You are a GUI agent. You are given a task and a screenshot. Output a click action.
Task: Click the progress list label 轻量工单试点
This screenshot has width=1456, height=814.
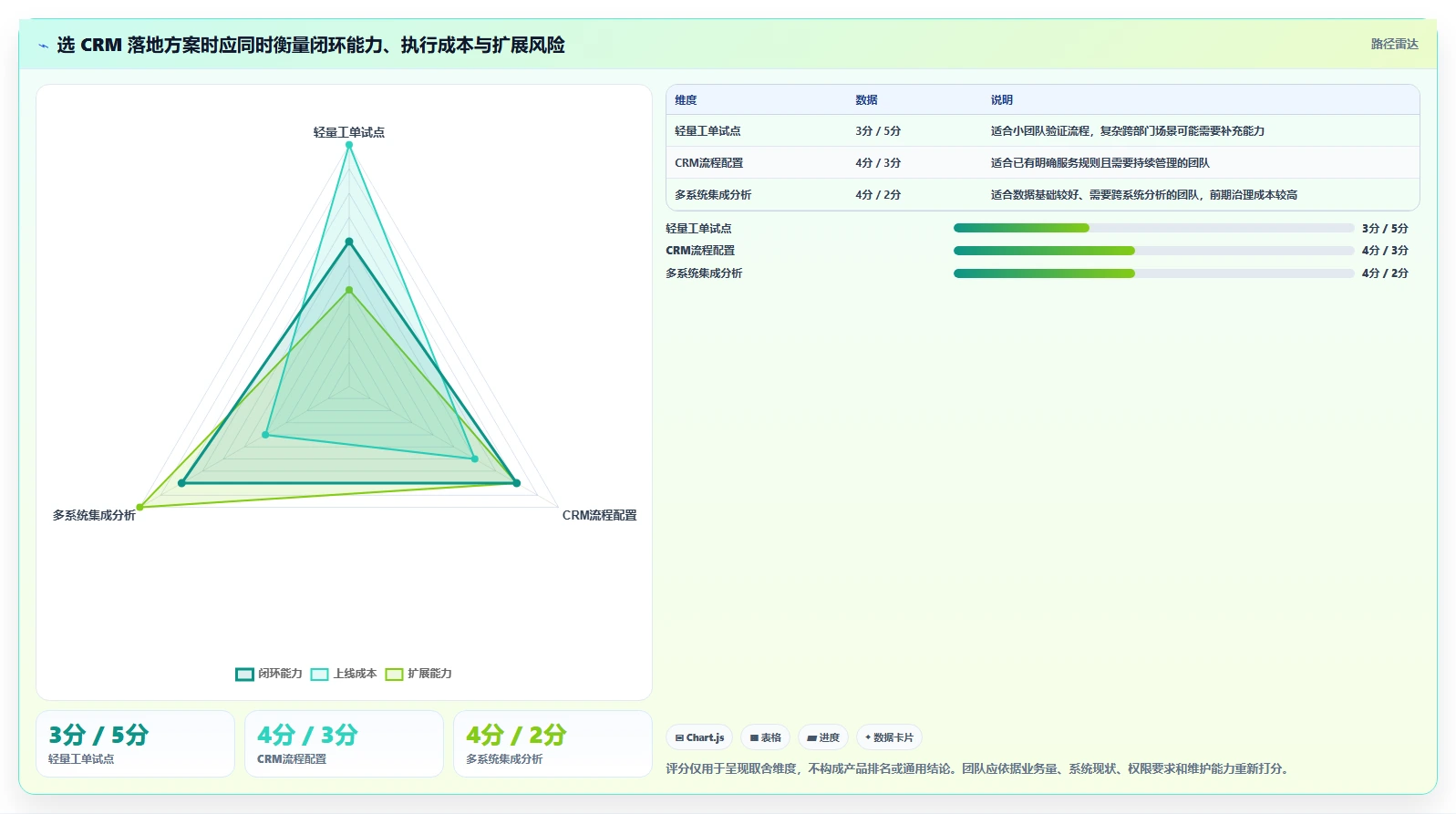coord(698,229)
